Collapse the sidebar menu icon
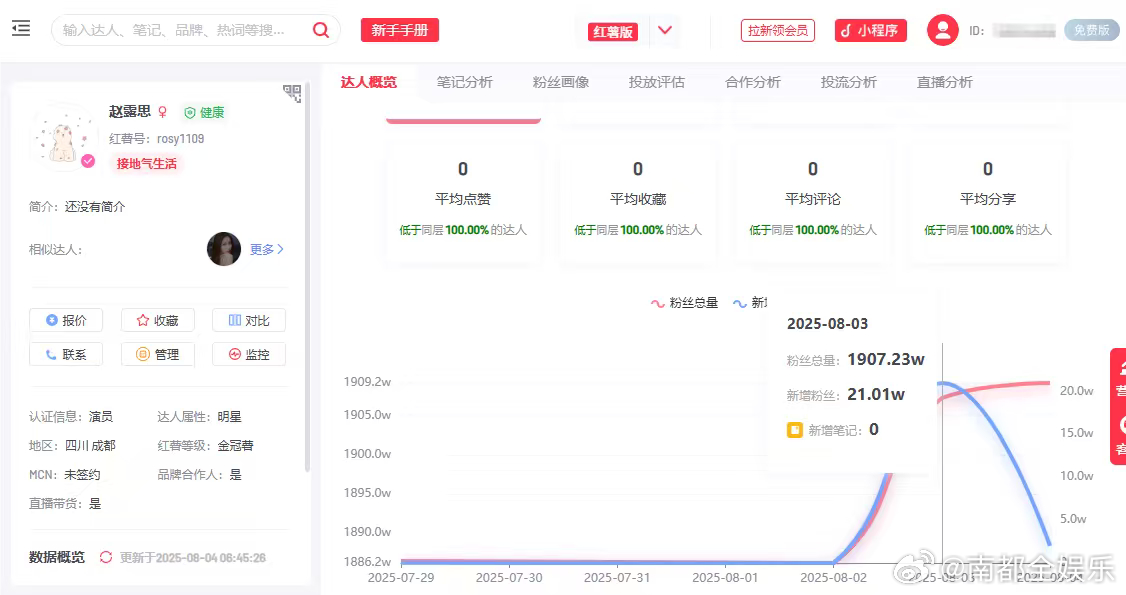Viewport: 1126px width, 595px height. pyautogui.click(x=21, y=29)
